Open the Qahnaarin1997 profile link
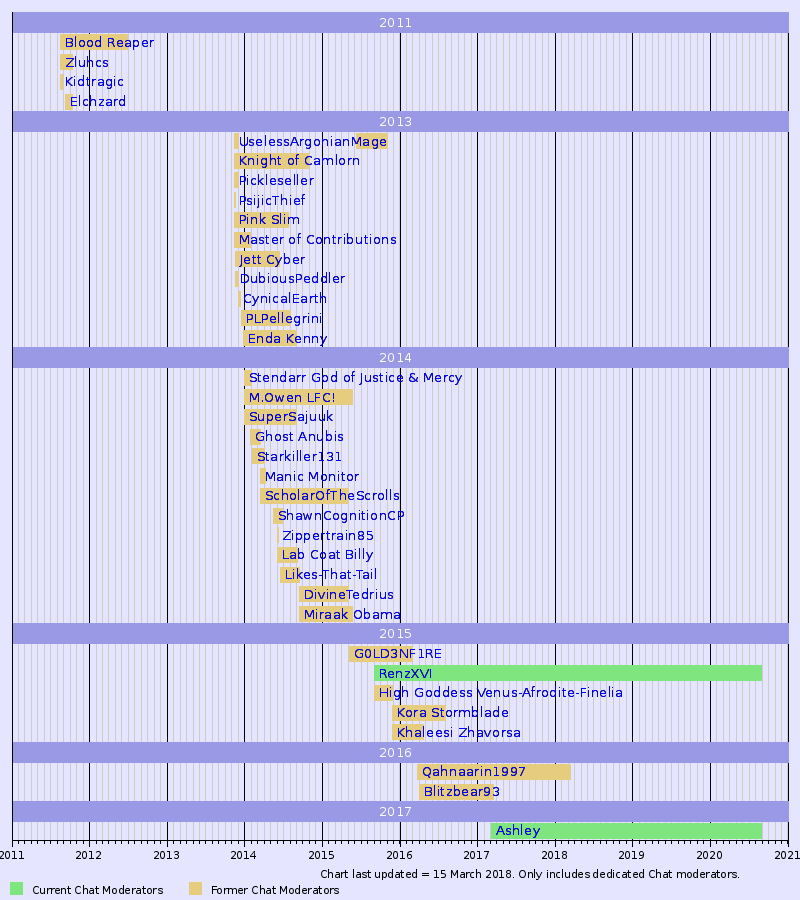The height and width of the screenshot is (900, 800). pyautogui.click(x=471, y=771)
